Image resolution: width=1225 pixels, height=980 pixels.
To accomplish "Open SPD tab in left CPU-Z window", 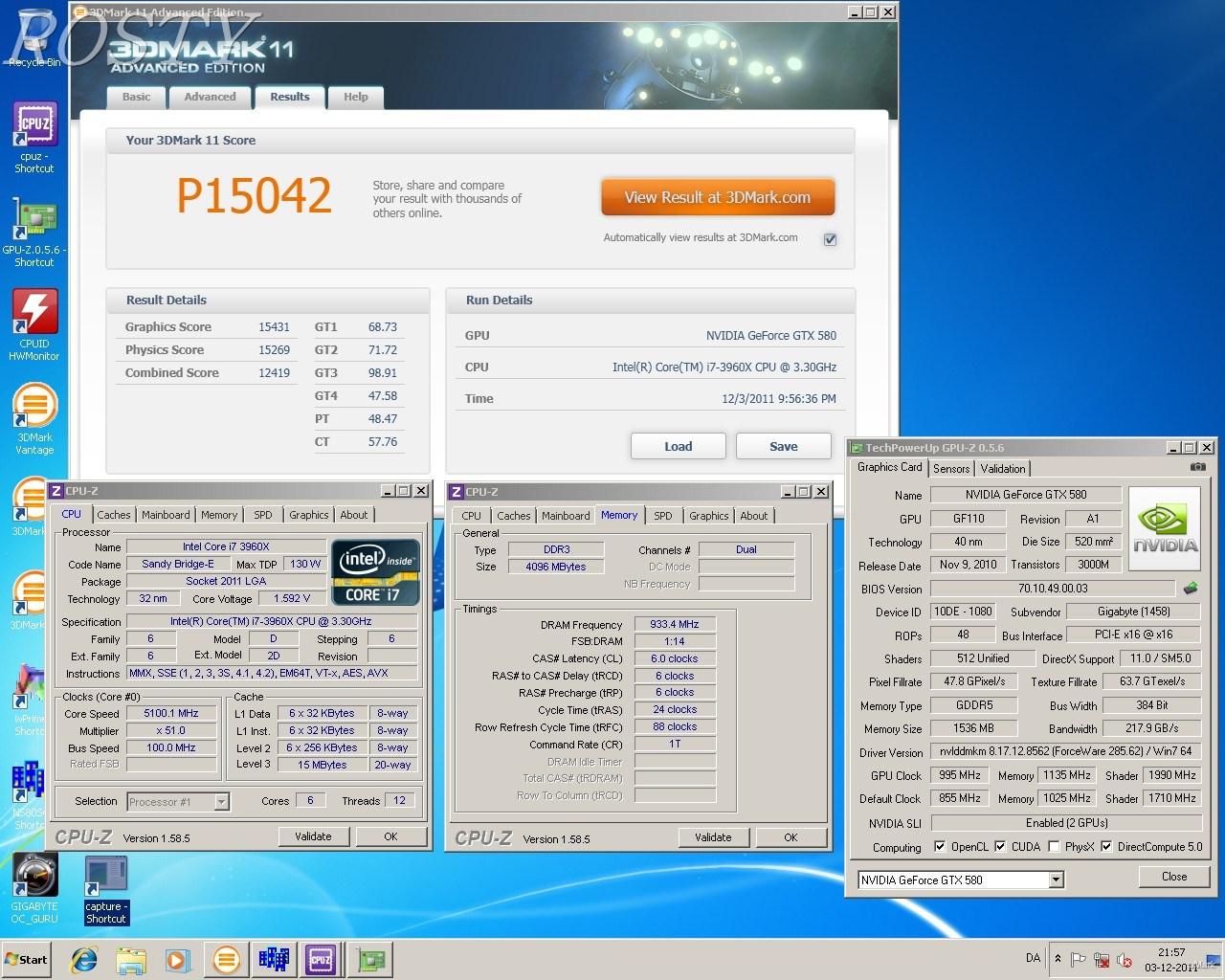I will point(263,515).
